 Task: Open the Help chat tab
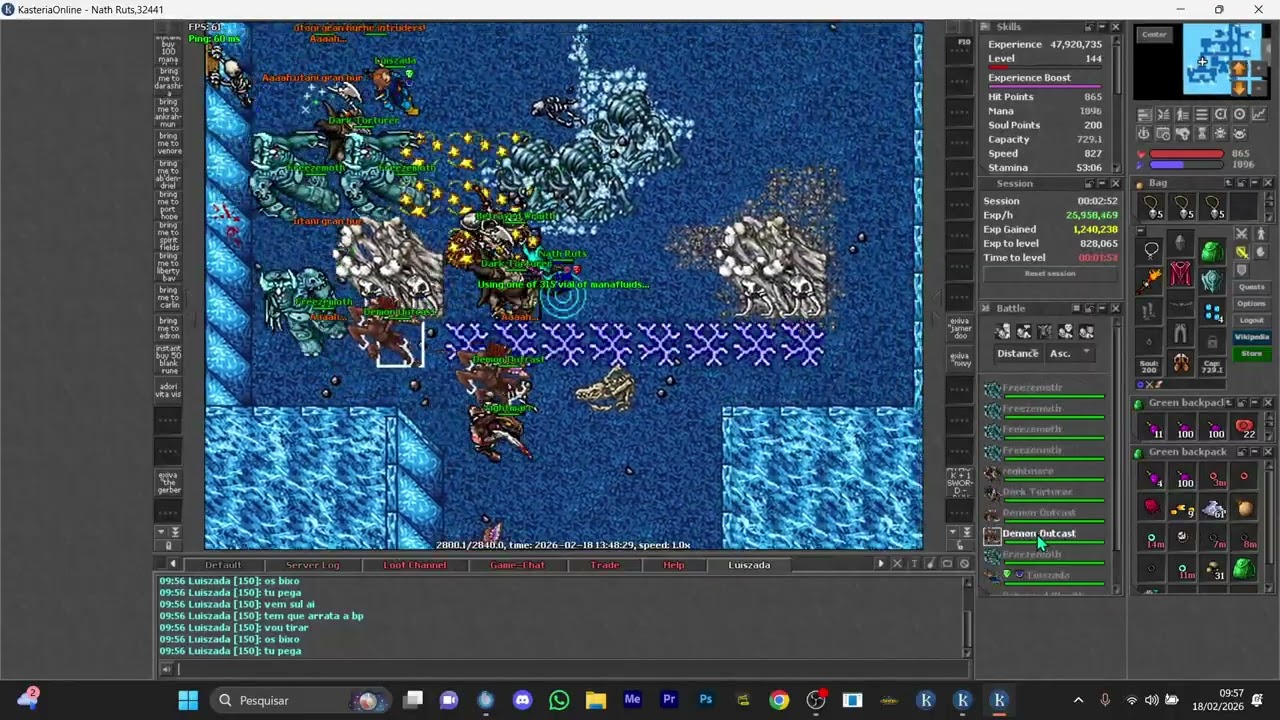(x=674, y=565)
